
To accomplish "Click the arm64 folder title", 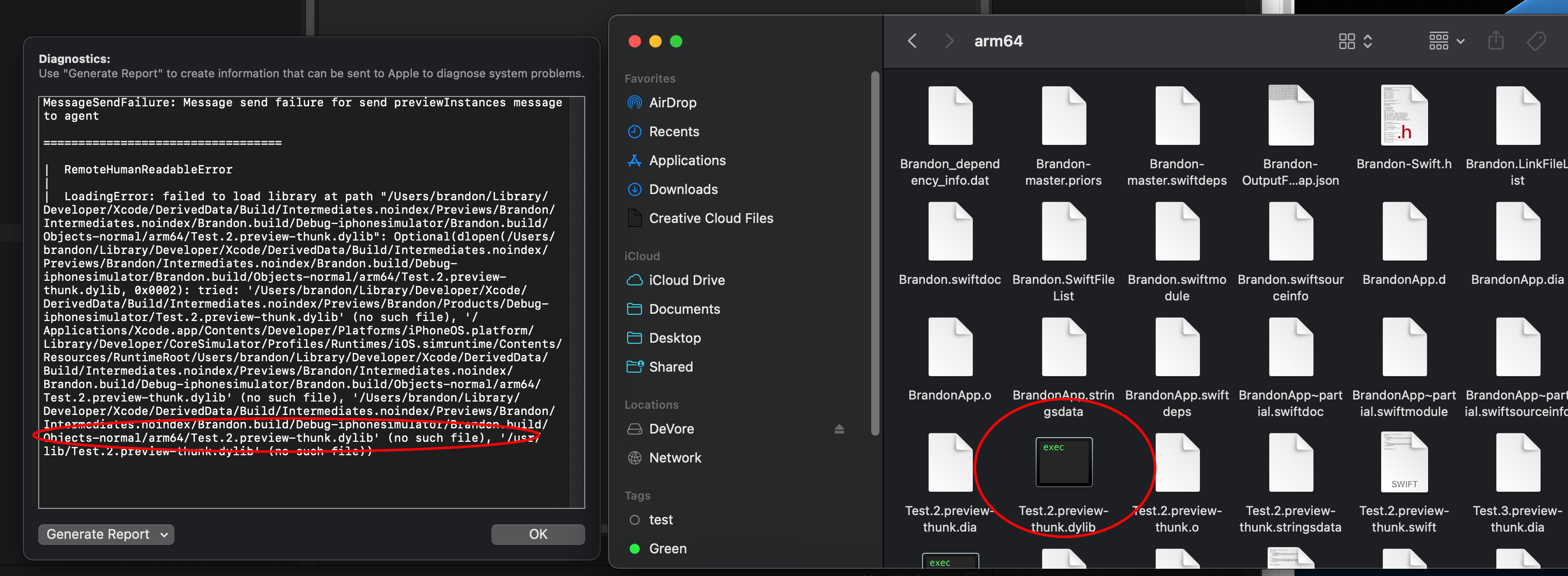I will [998, 41].
